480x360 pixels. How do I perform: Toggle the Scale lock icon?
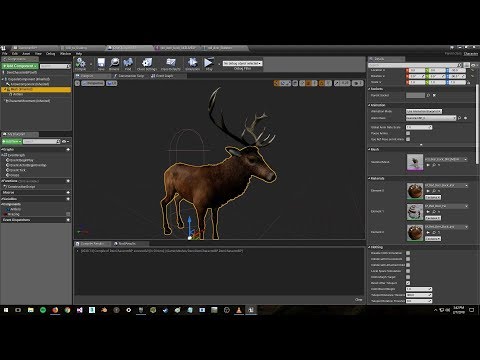pyautogui.click(x=469, y=82)
